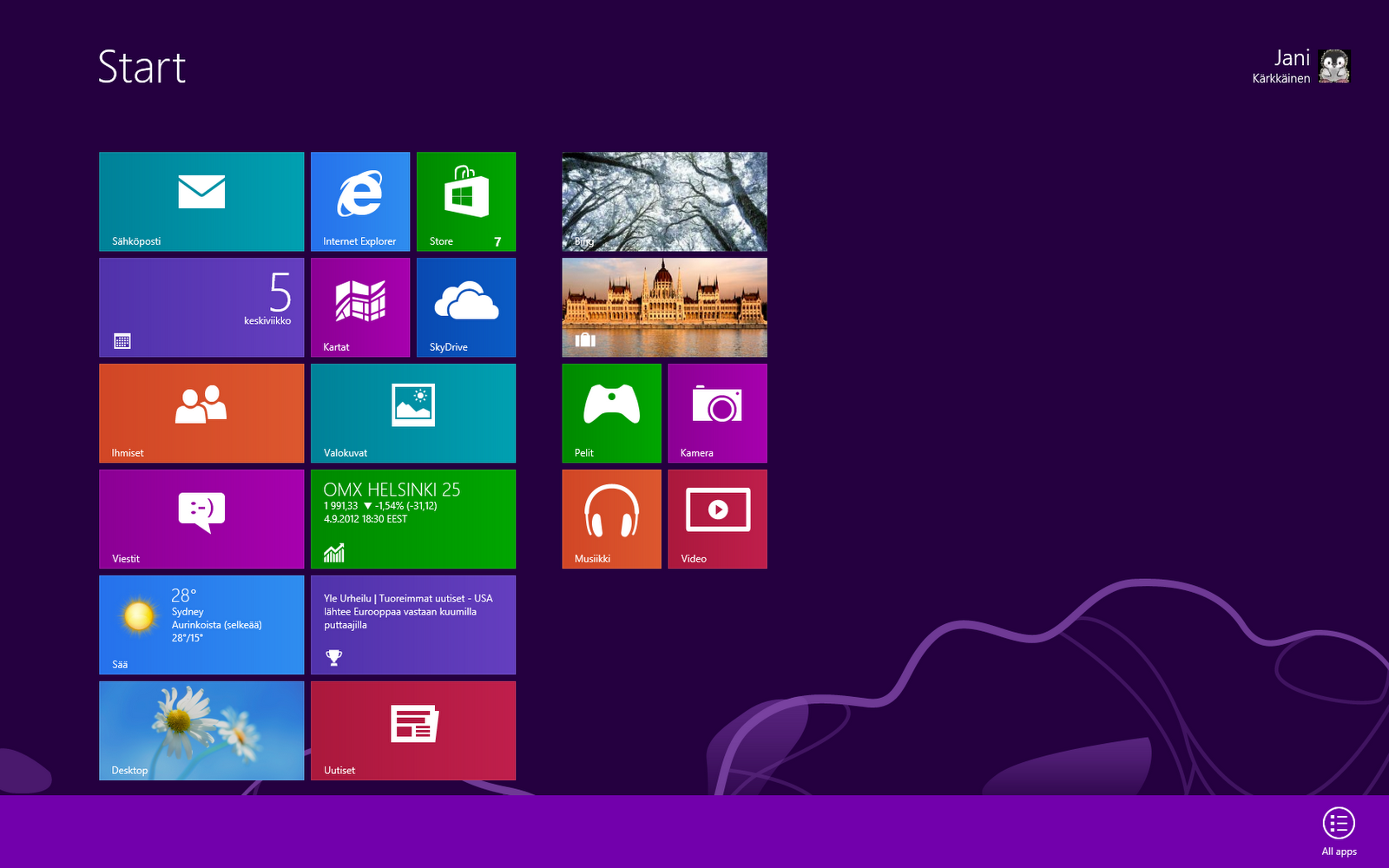Open the SkyDrive cloud tile

(x=466, y=307)
